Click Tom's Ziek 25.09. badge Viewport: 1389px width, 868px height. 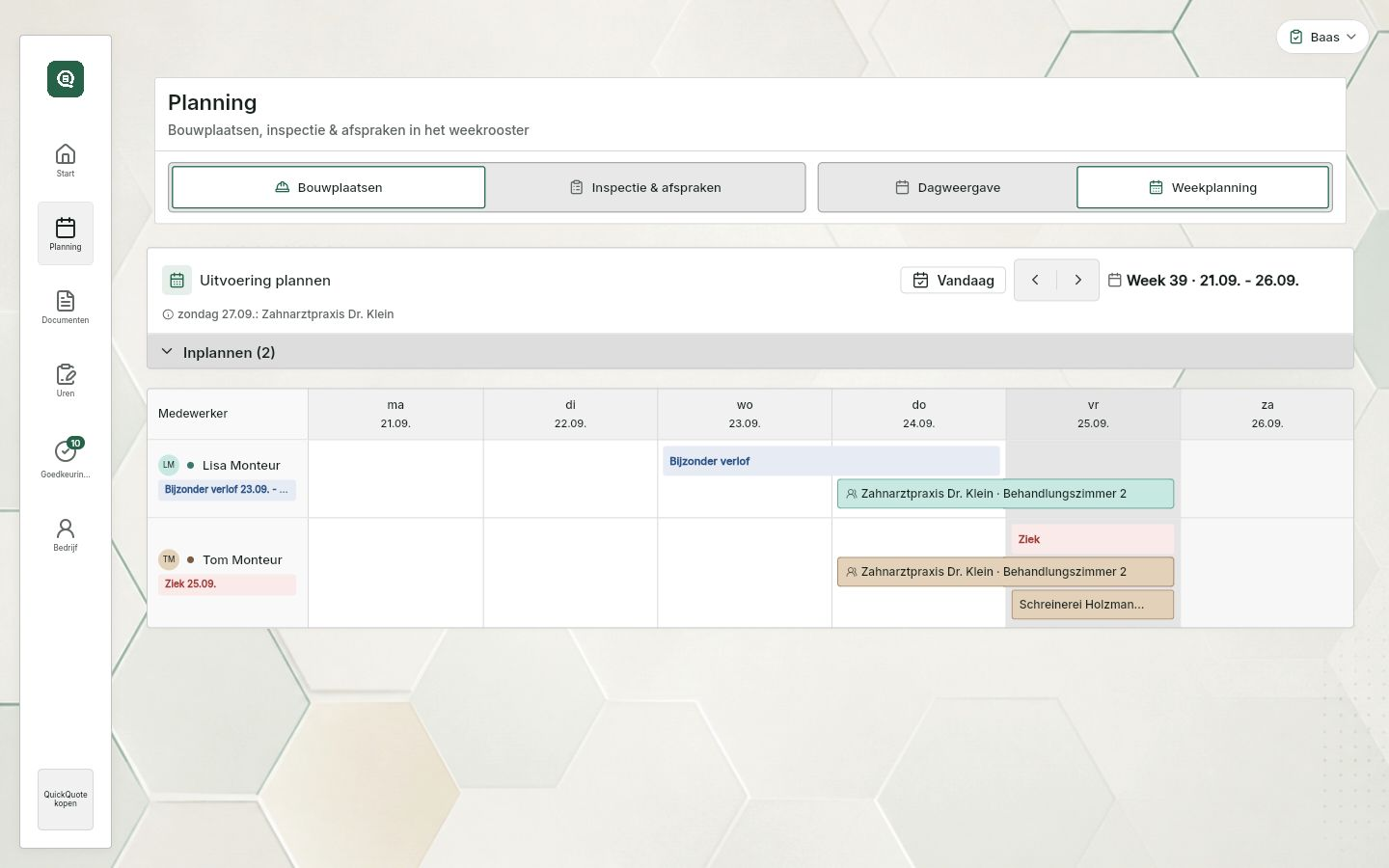click(x=227, y=584)
